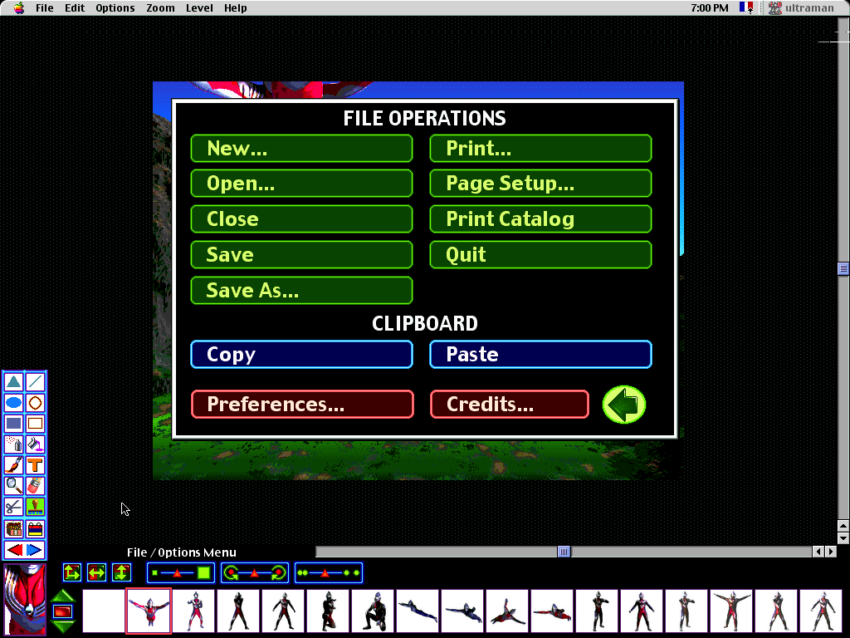
Task: Open the calendar-style palette tool
Action: point(35,529)
